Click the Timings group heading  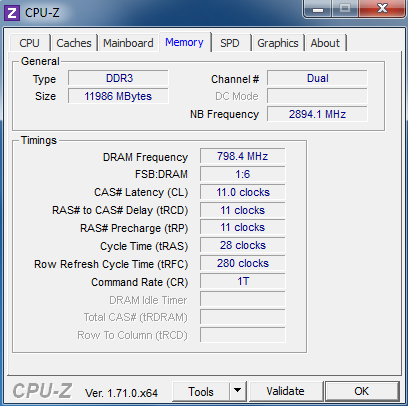click(39, 140)
